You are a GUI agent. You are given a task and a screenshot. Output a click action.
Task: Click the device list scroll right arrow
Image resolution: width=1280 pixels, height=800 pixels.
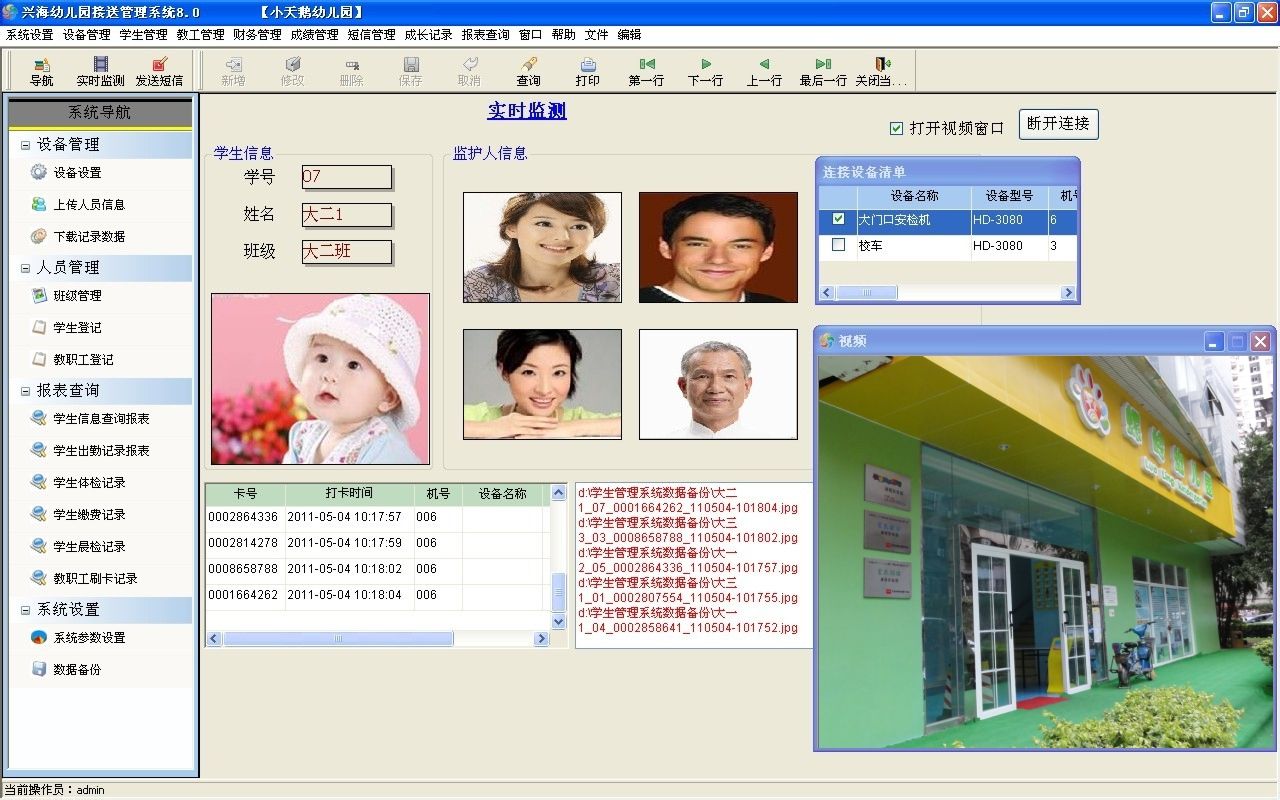pos(1068,293)
